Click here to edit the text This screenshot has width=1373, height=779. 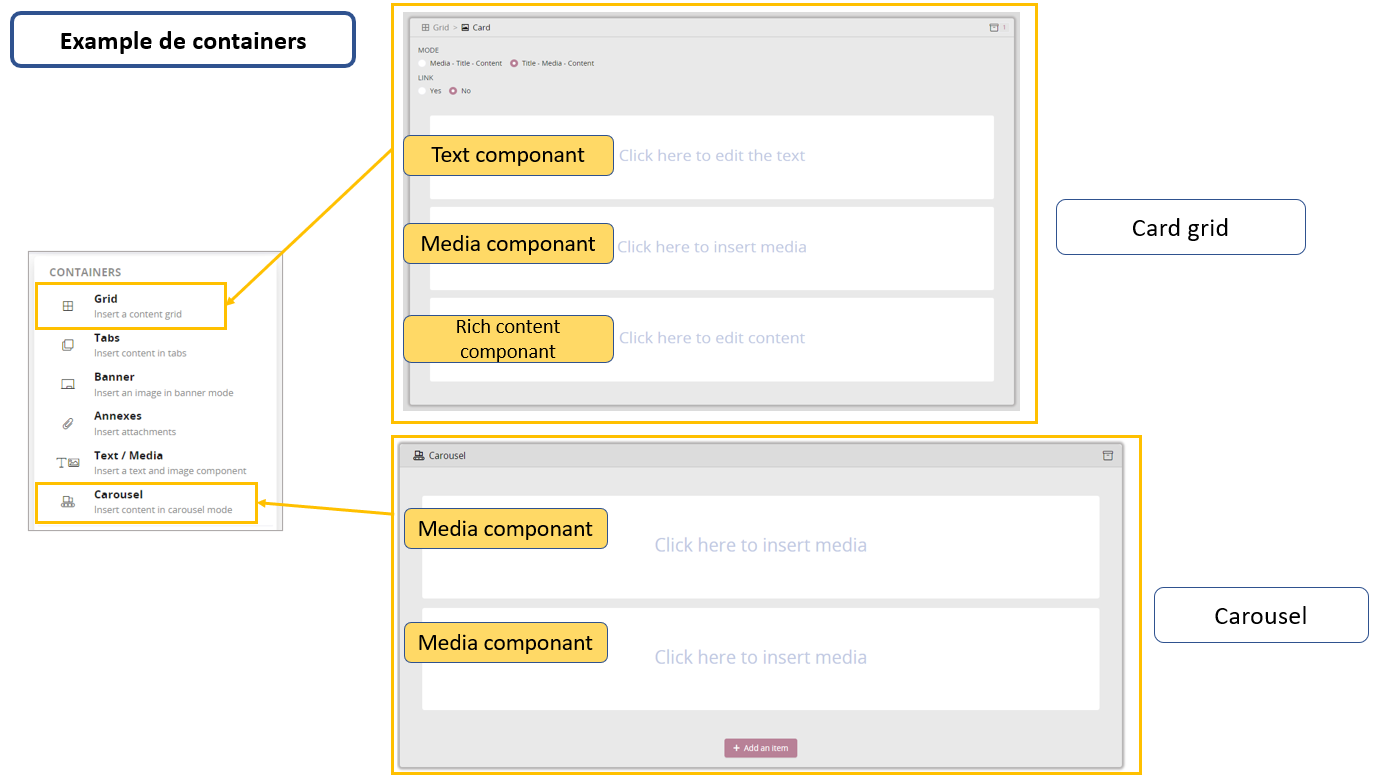point(712,155)
